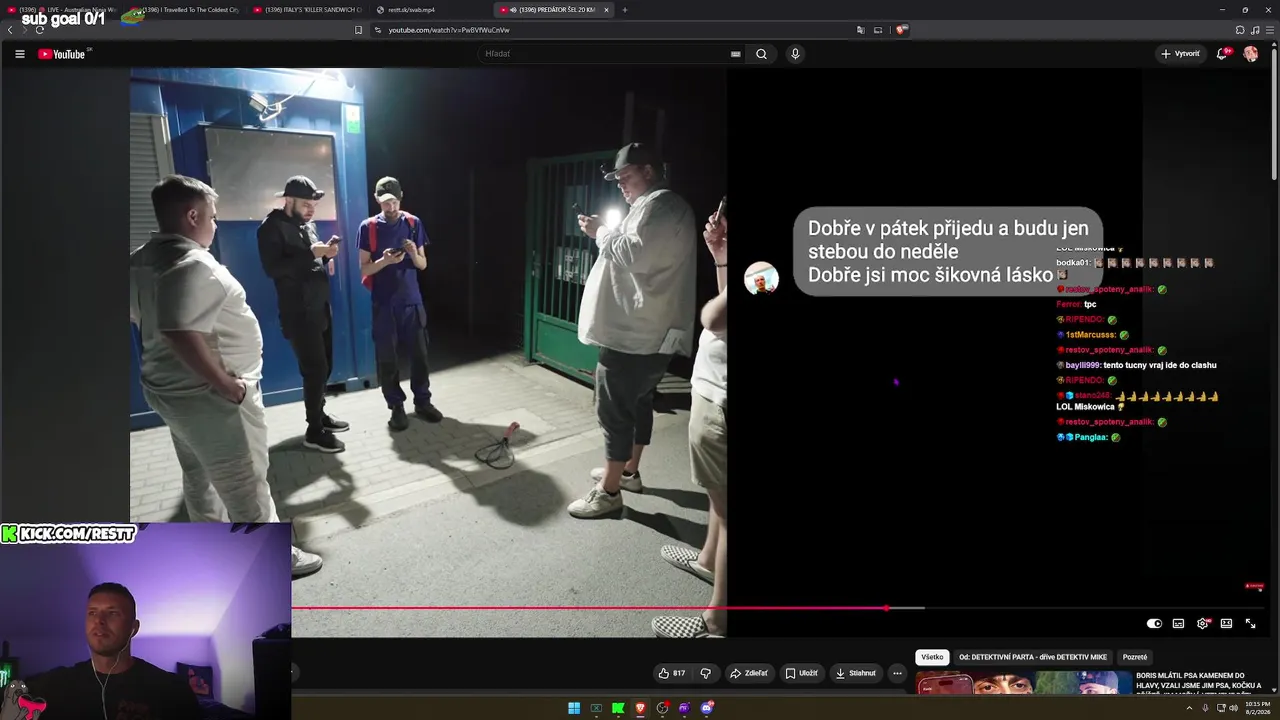Click the Uložiť save button

point(802,673)
